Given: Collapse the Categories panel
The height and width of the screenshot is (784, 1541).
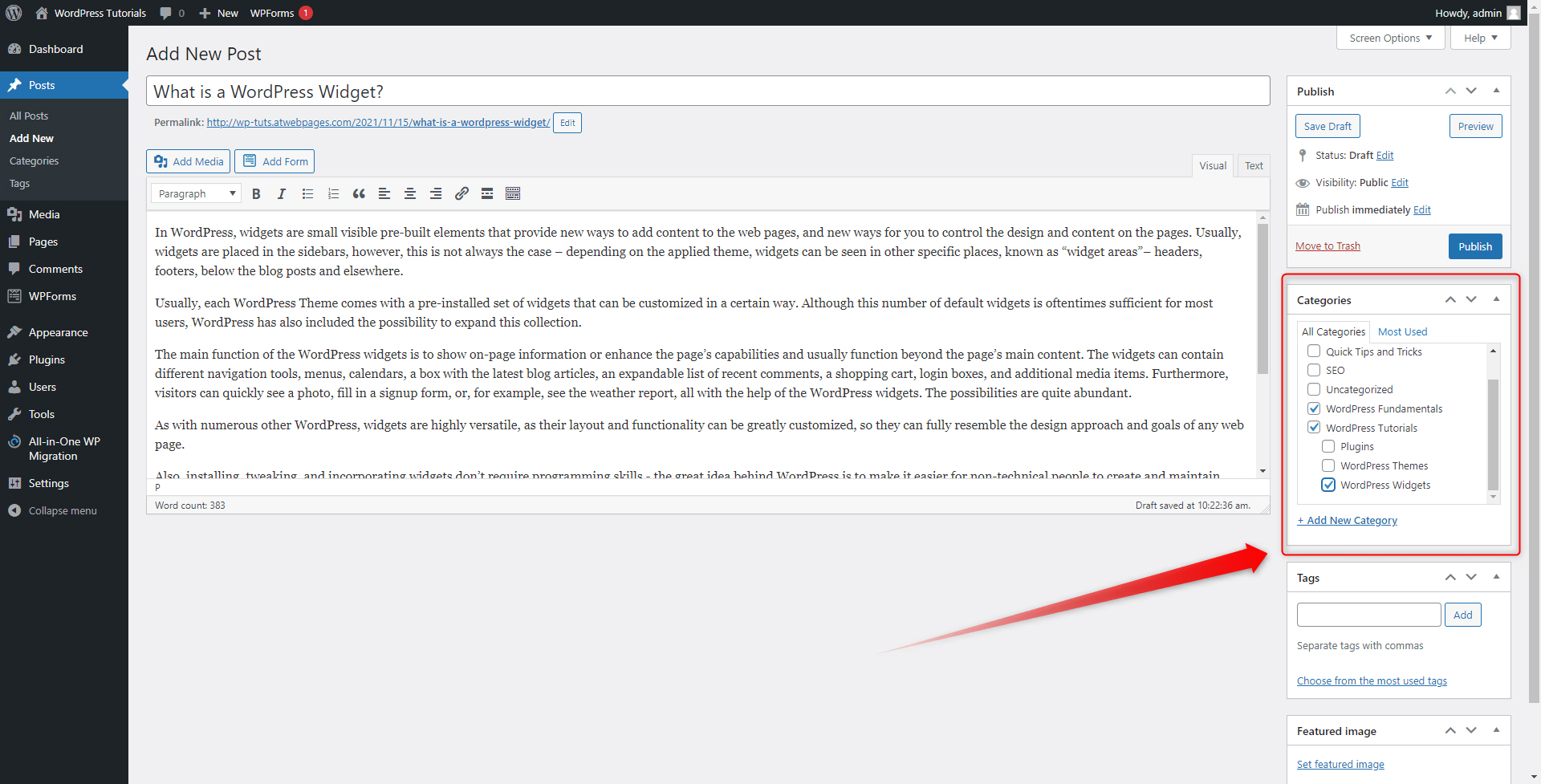Looking at the screenshot, I should 1496,299.
